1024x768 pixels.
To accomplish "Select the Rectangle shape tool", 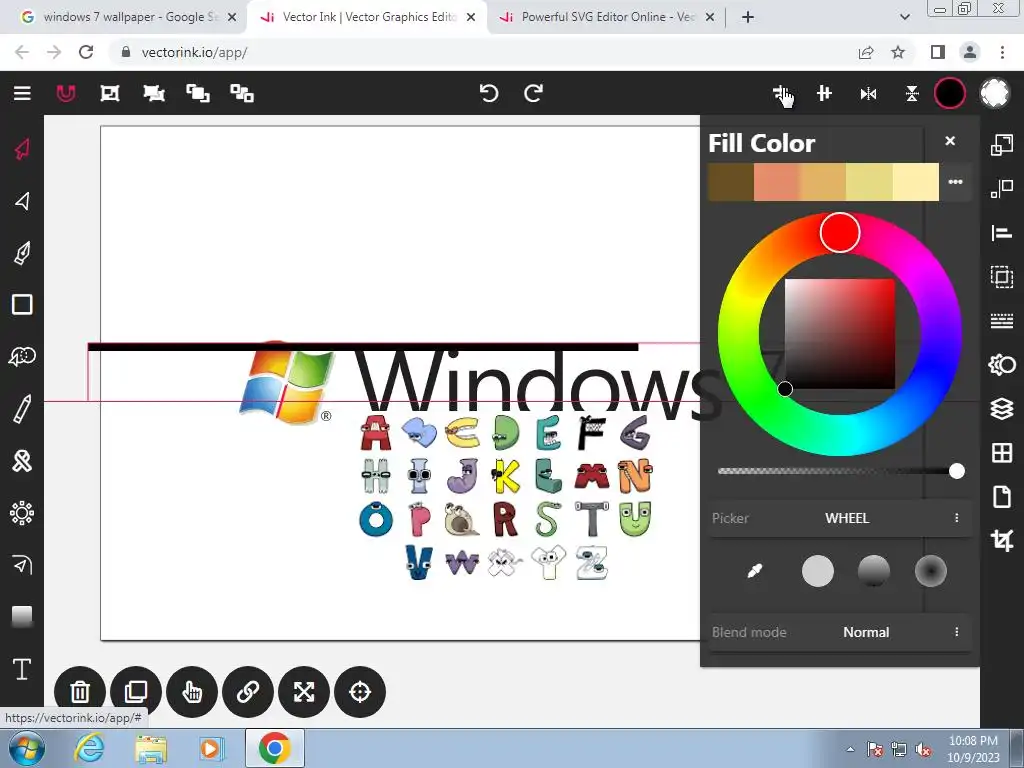I will click(x=22, y=304).
